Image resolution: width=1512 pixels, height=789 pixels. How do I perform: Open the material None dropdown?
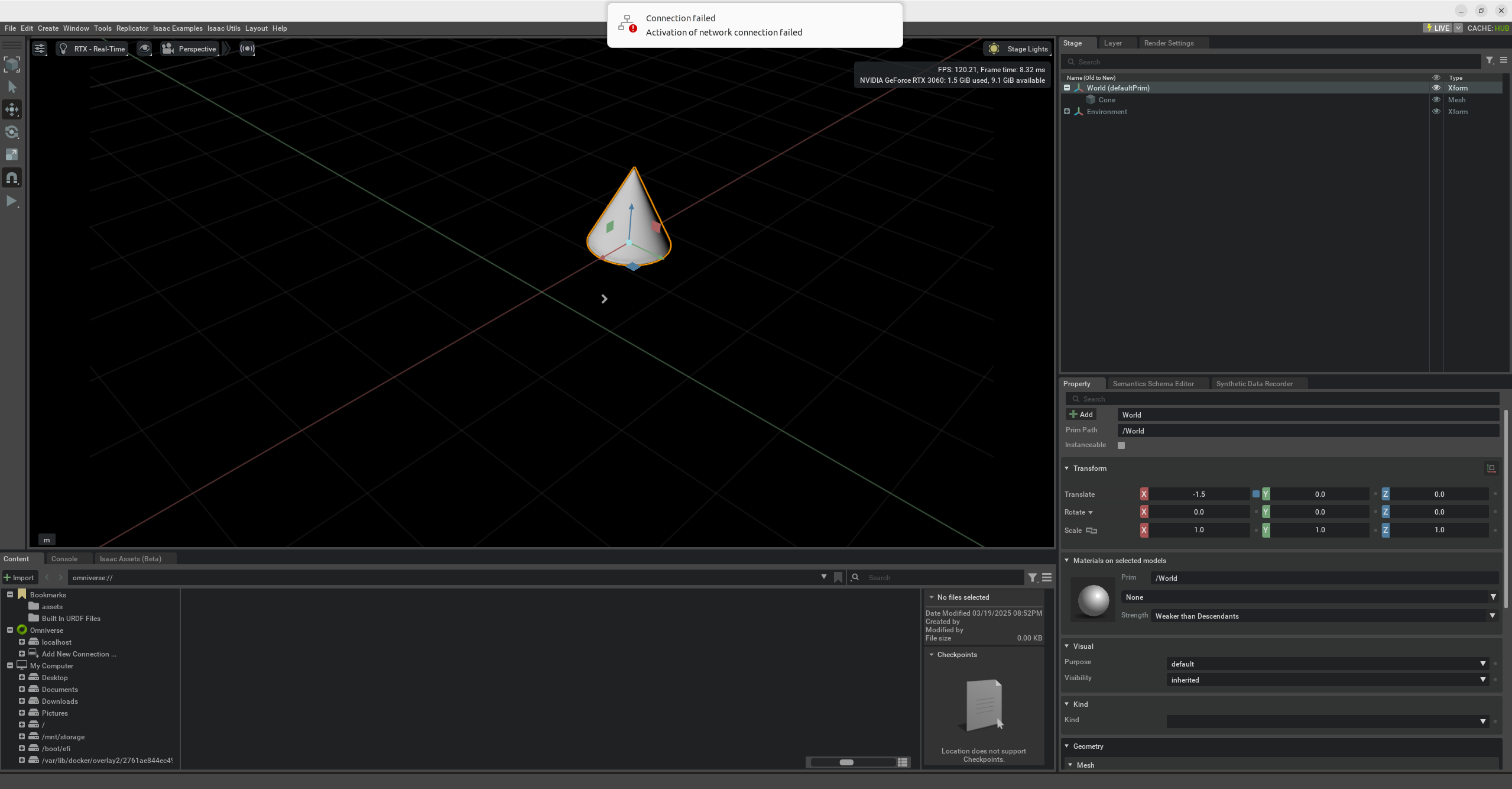[1309, 597]
